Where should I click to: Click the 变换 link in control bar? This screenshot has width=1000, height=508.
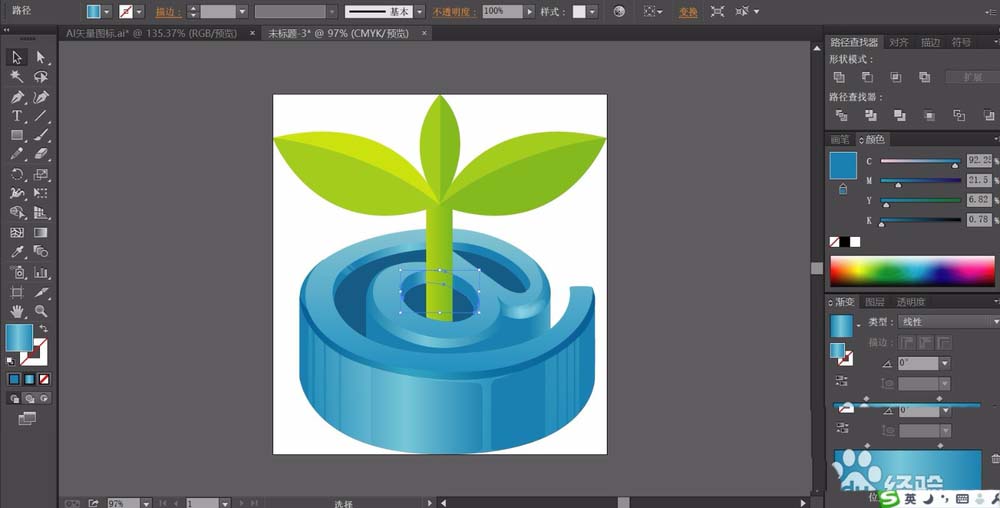[688, 12]
